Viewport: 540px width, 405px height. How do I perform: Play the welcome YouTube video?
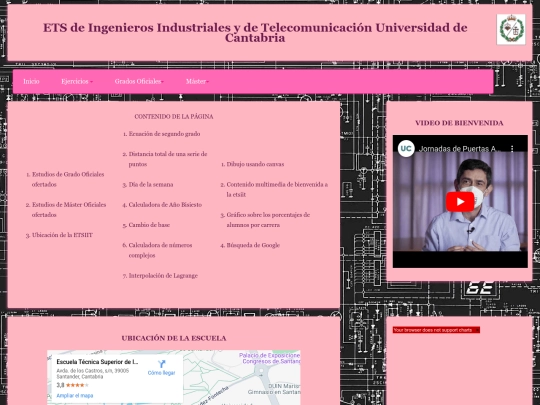pyautogui.click(x=460, y=202)
